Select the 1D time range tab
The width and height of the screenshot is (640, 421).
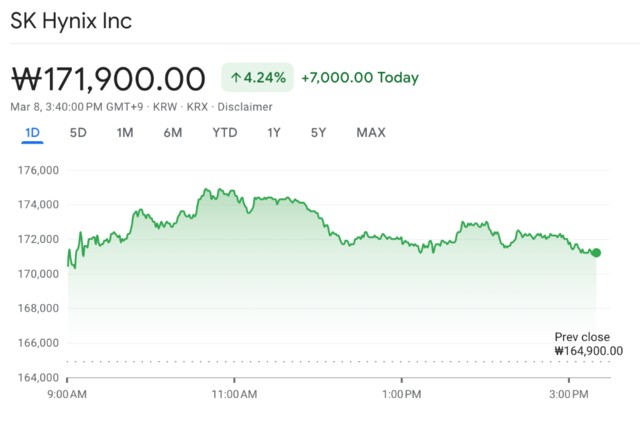[x=31, y=133]
